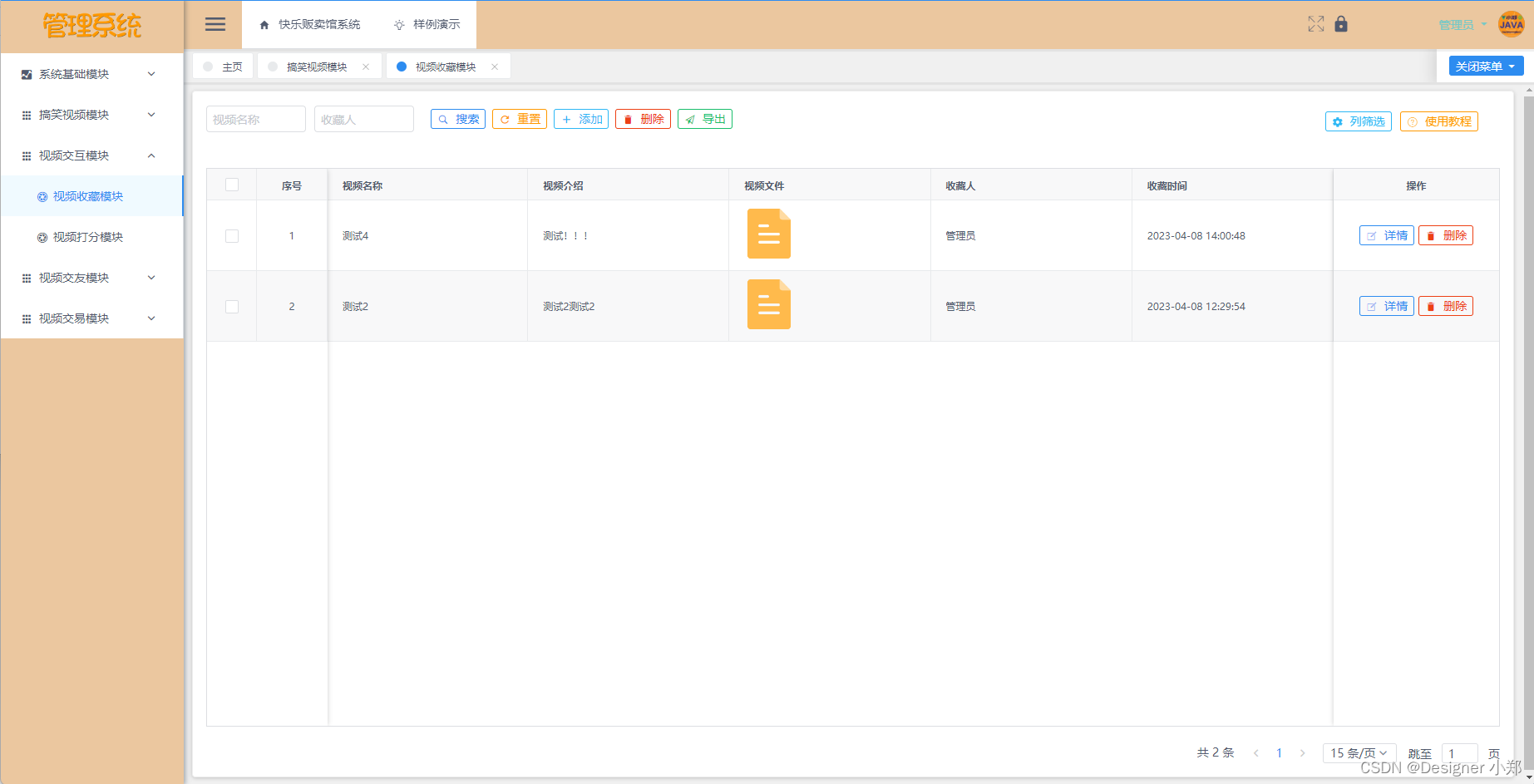Open the 管理员 user dropdown
This screenshot has height=784, width=1534.
click(1462, 25)
